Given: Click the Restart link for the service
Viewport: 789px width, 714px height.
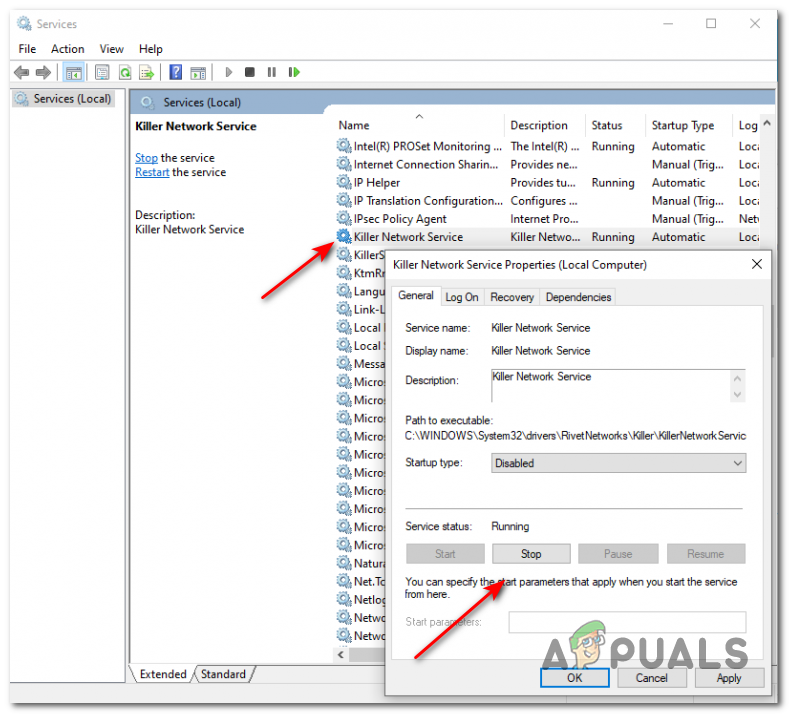Looking at the screenshot, I should pyautogui.click(x=152, y=173).
